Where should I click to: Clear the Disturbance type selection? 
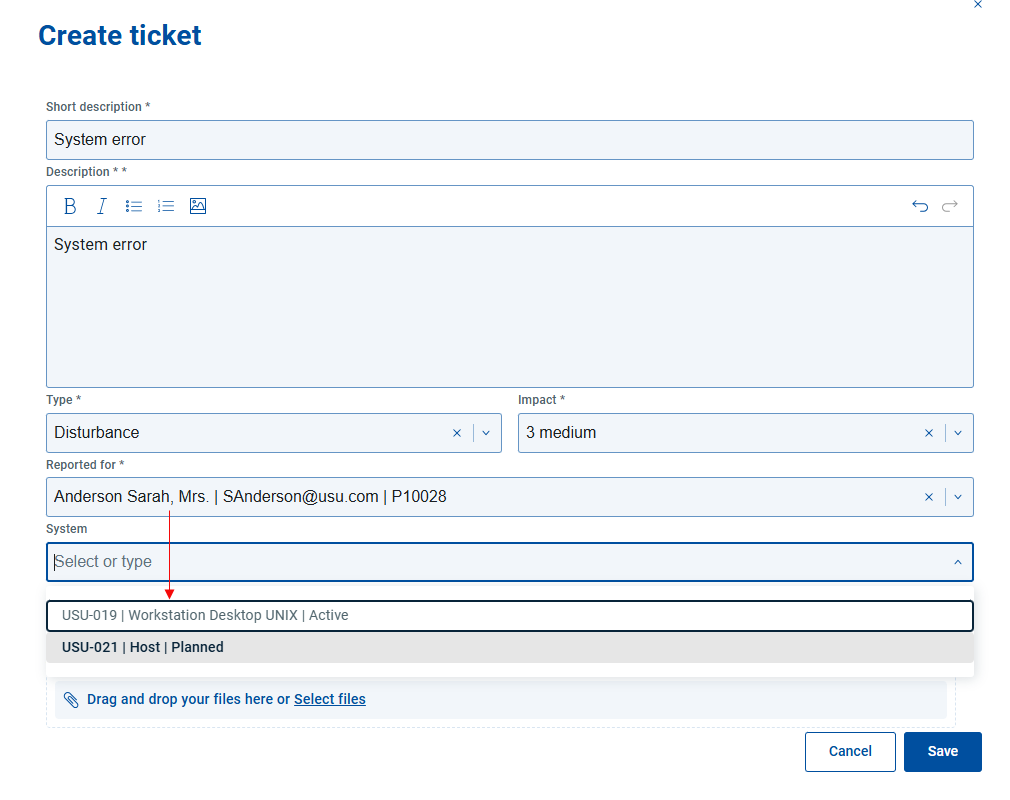pos(457,433)
